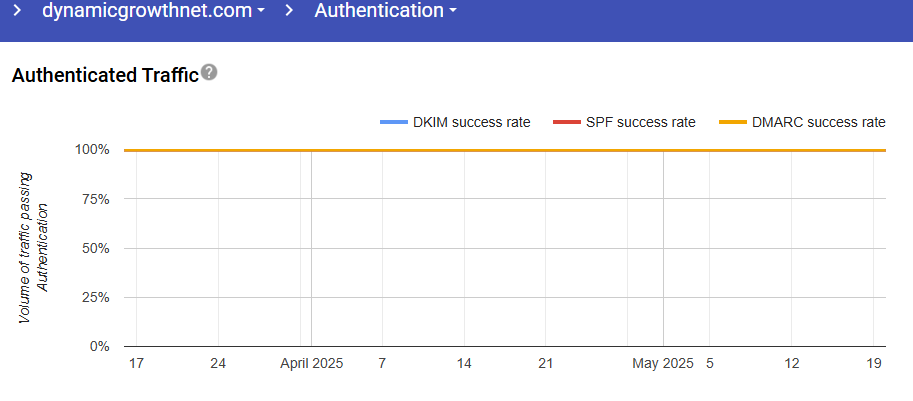Image resolution: width=913 pixels, height=401 pixels.
Task: Click the 50% y-axis label
Action: pos(95,248)
